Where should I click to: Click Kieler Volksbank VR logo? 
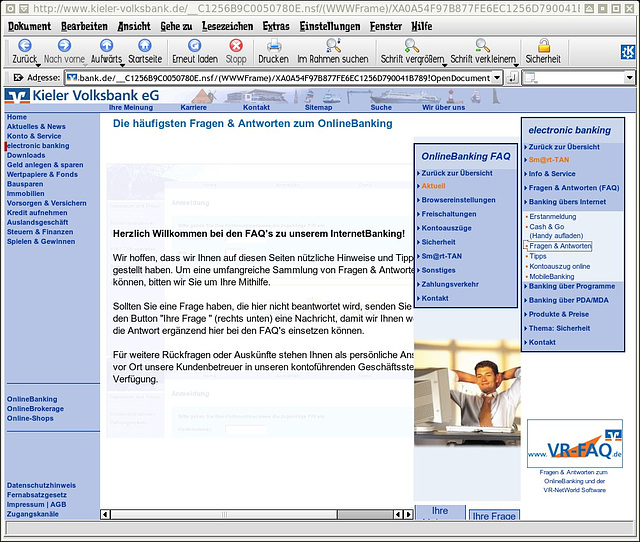click(17, 96)
